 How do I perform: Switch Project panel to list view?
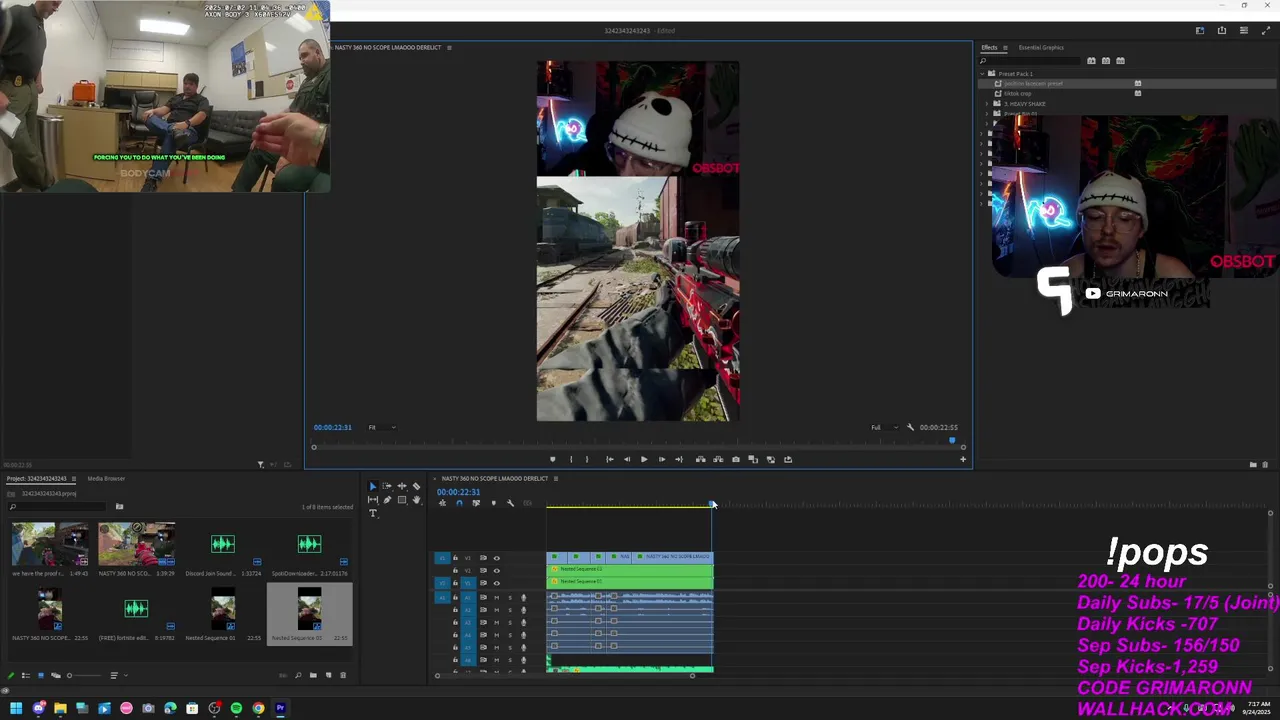pyautogui.click(x=26, y=675)
